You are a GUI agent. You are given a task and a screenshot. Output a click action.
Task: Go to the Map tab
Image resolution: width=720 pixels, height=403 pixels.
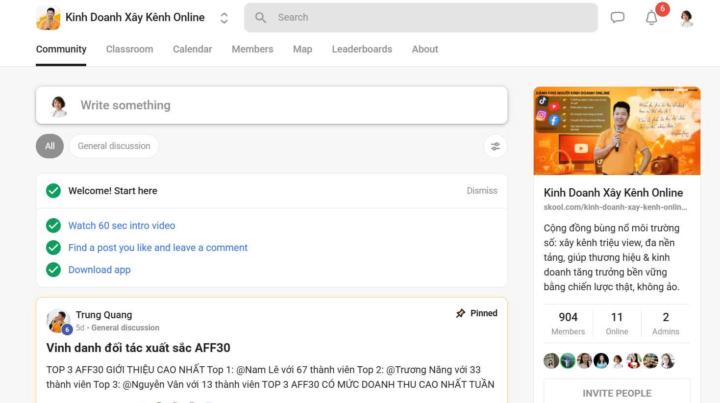click(303, 49)
